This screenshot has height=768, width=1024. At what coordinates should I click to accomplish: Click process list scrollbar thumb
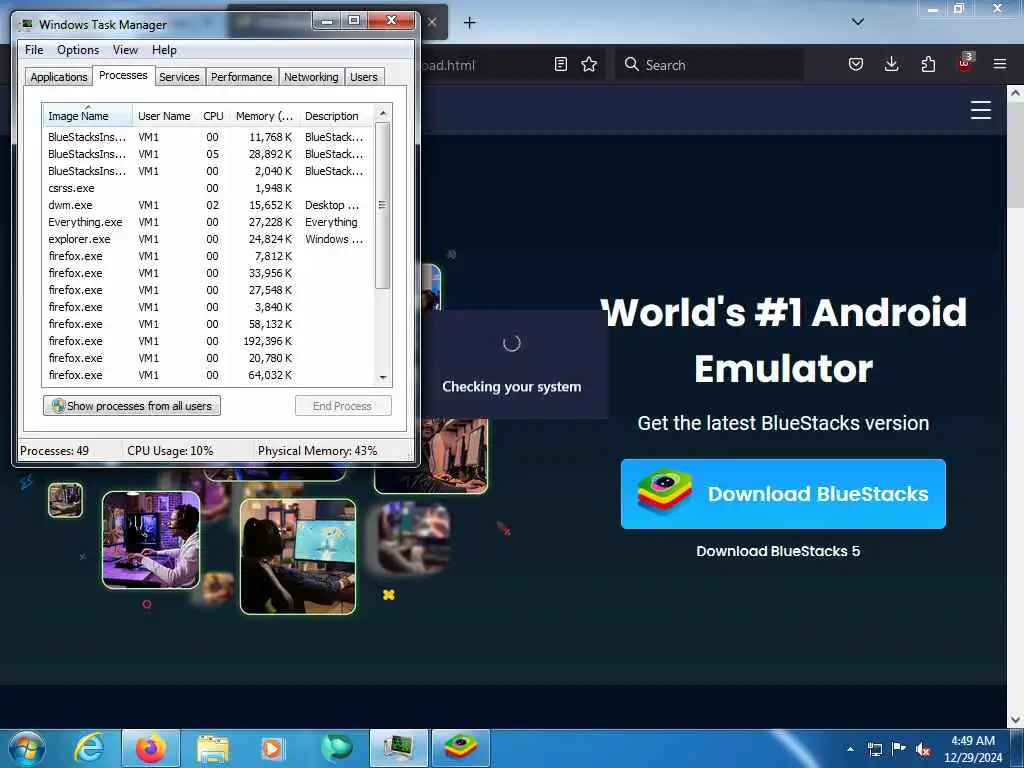tap(383, 205)
